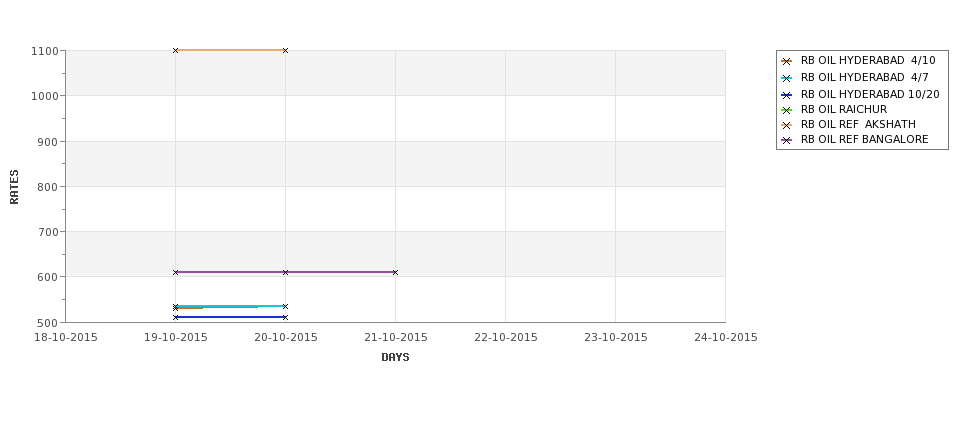Click the purple REF BANGALORE legend marker

coord(787,140)
